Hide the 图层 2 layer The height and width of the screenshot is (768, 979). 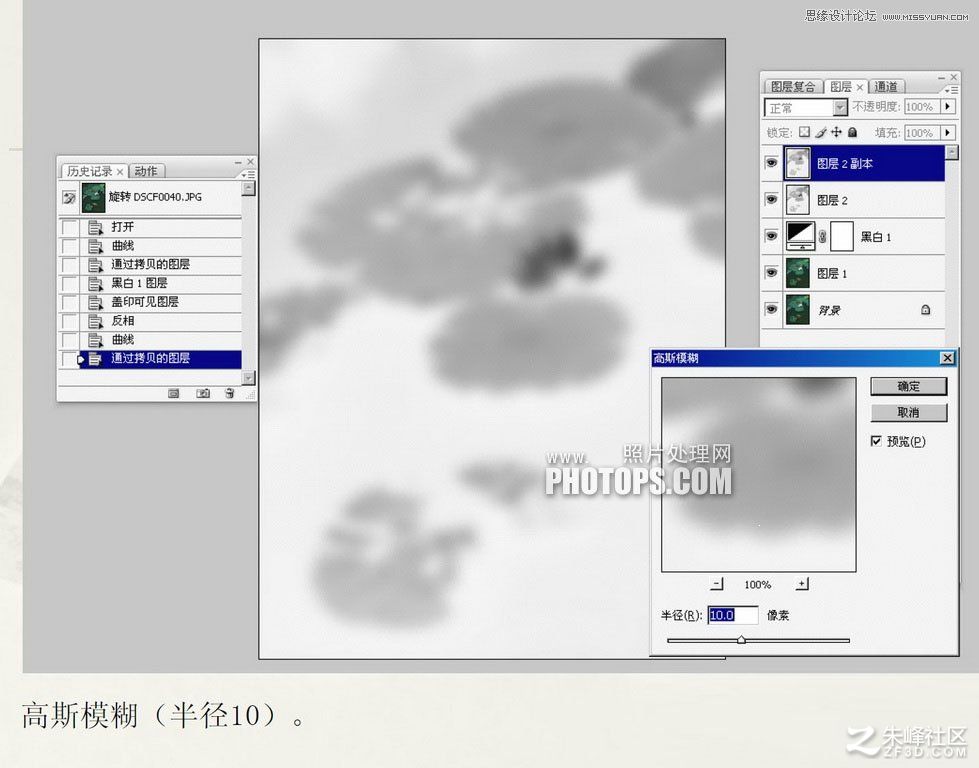click(x=771, y=200)
